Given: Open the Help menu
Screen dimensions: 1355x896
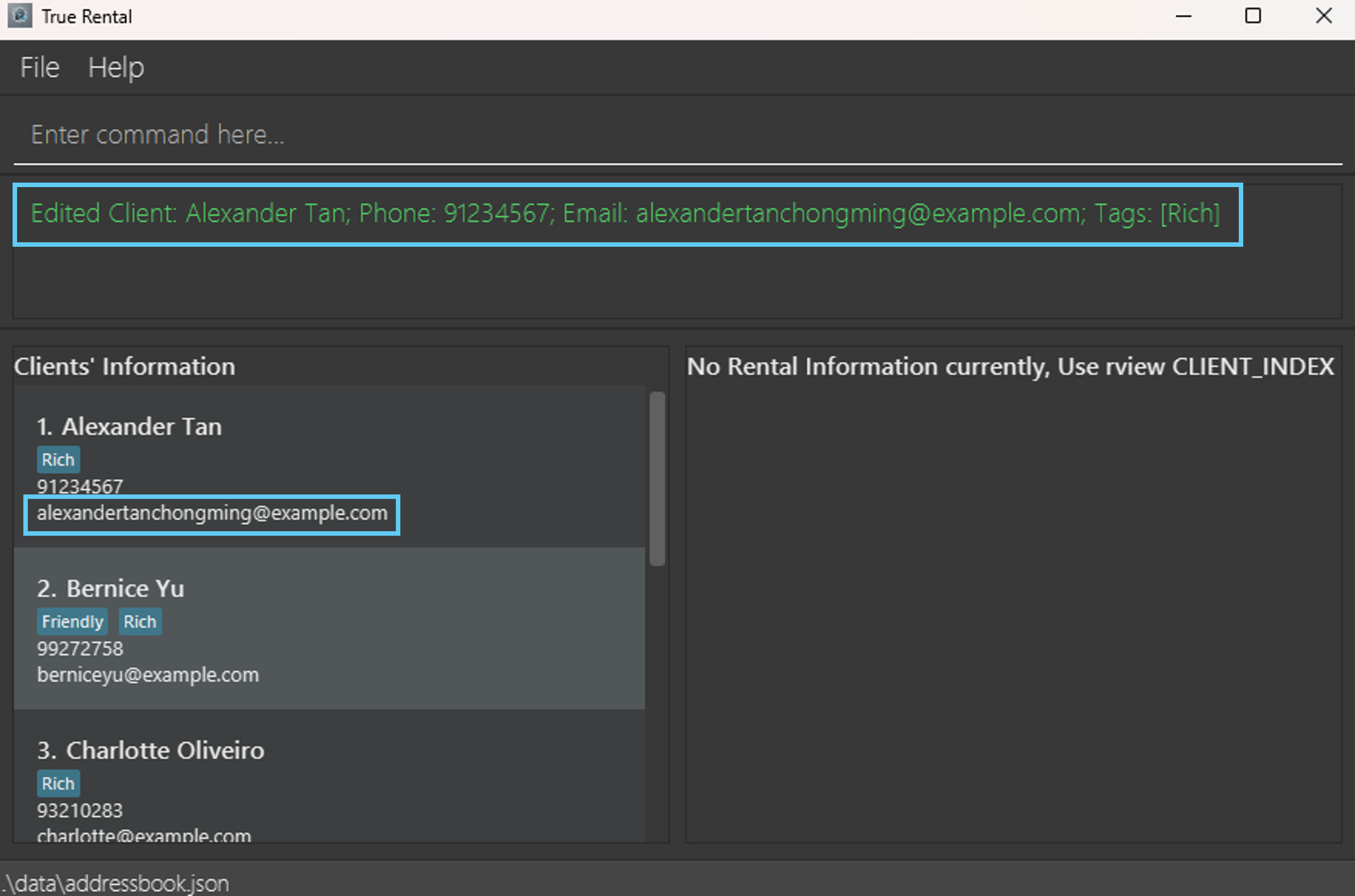Looking at the screenshot, I should coord(115,67).
